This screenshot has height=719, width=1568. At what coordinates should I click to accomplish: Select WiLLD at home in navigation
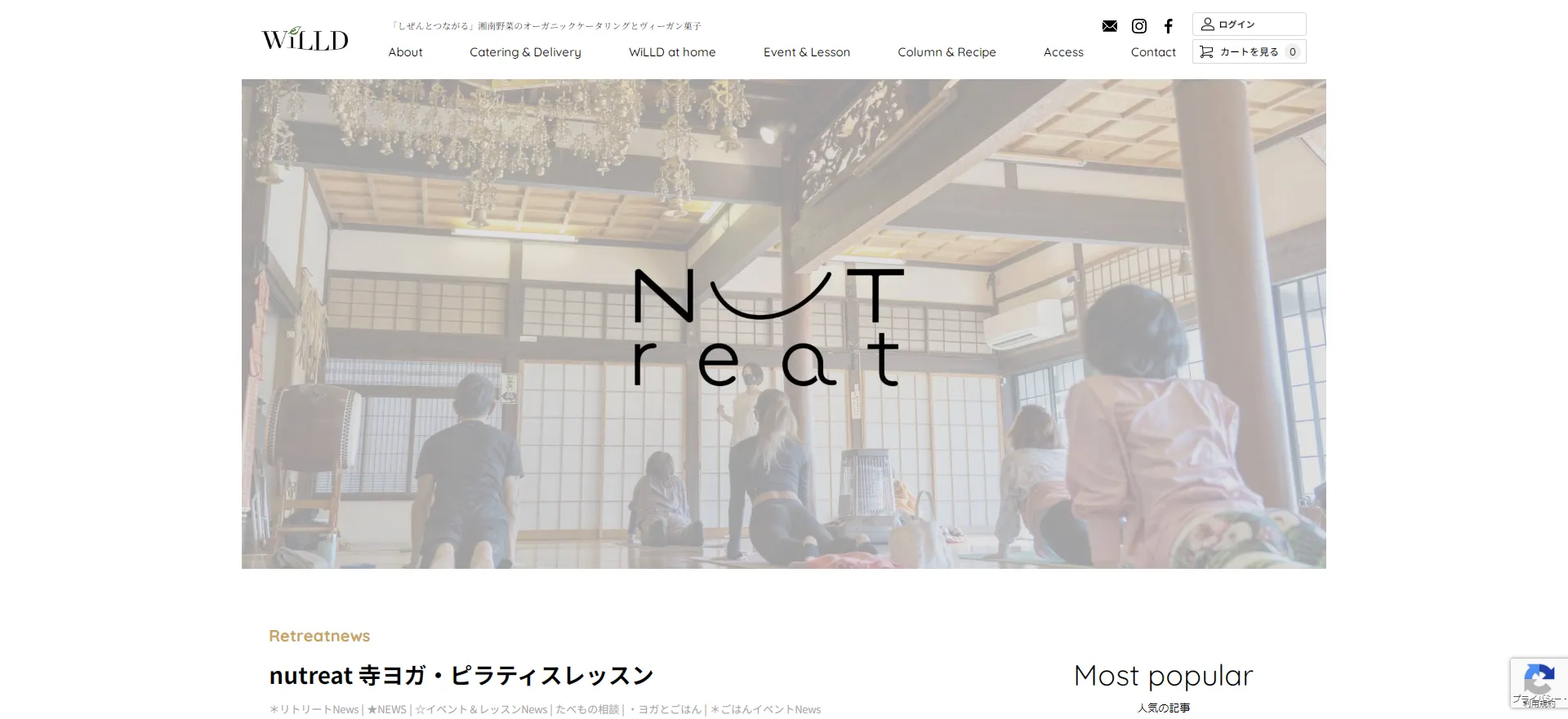coord(671,52)
